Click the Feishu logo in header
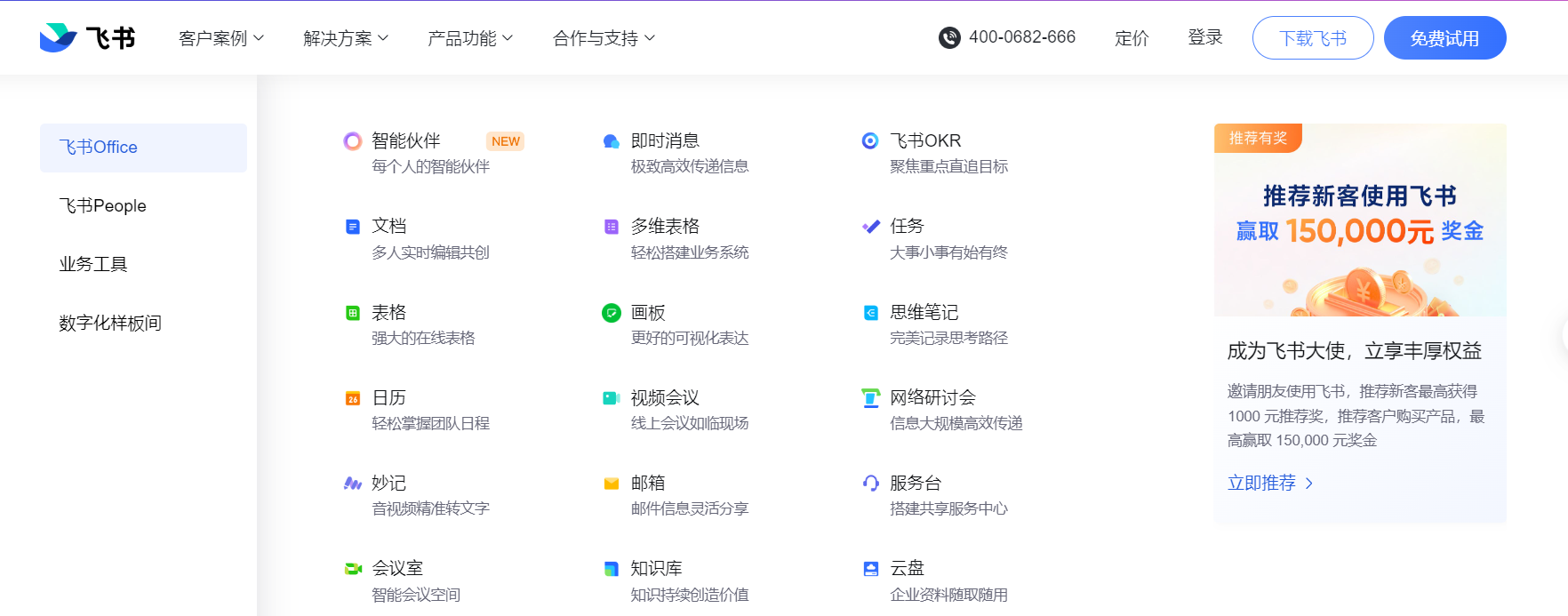Image resolution: width=1568 pixels, height=616 pixels. pos(87,37)
